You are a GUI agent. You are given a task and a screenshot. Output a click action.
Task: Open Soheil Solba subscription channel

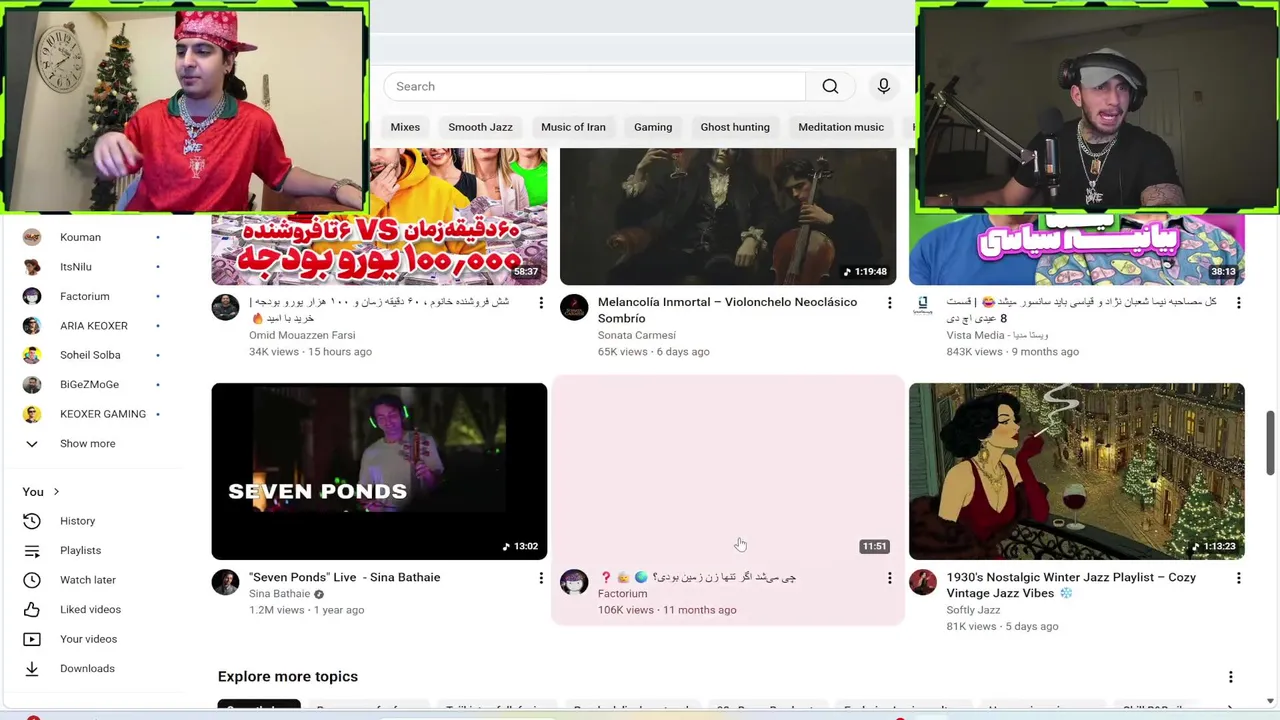[90, 355]
